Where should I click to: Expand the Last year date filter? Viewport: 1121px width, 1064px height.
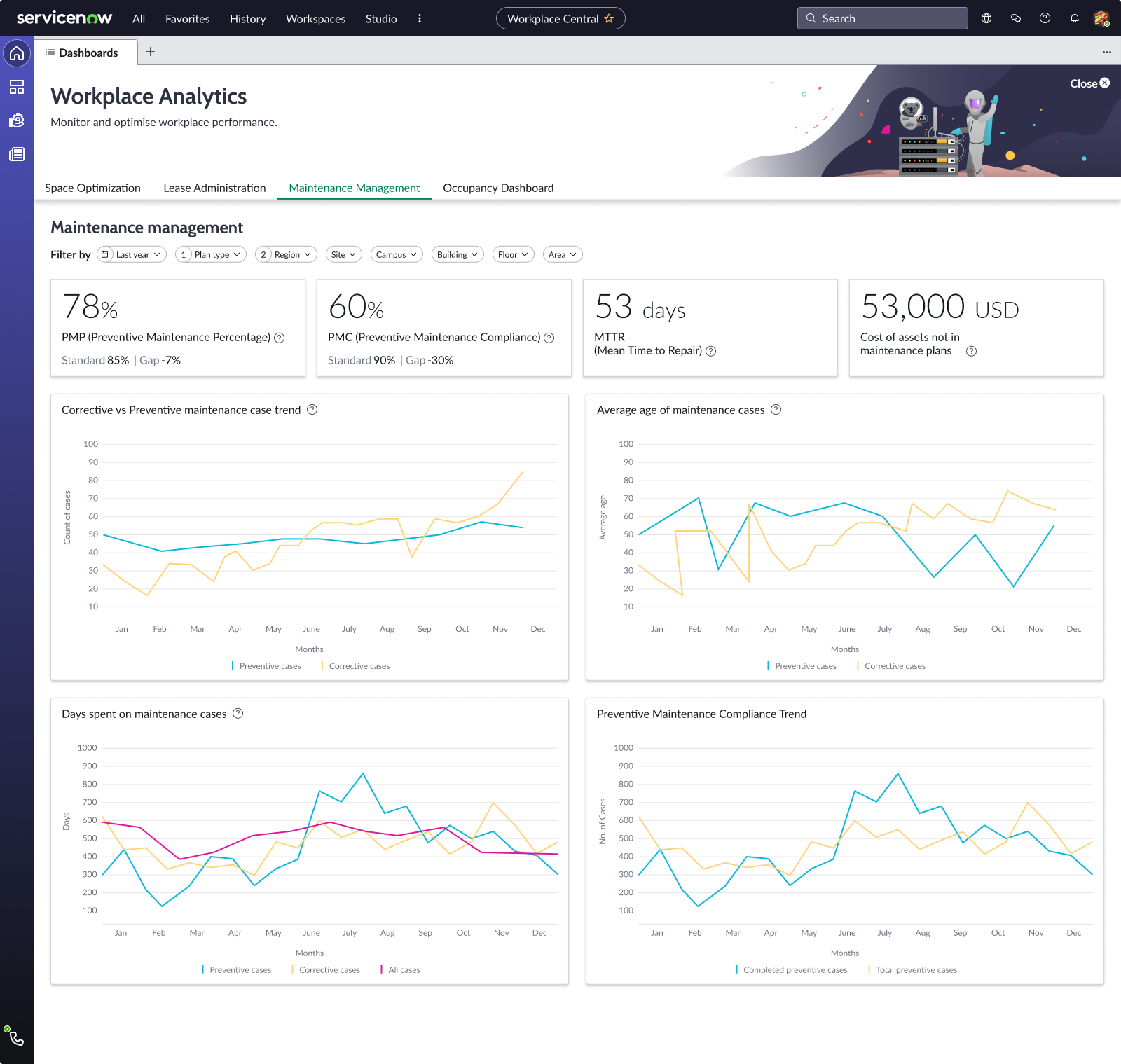point(132,254)
